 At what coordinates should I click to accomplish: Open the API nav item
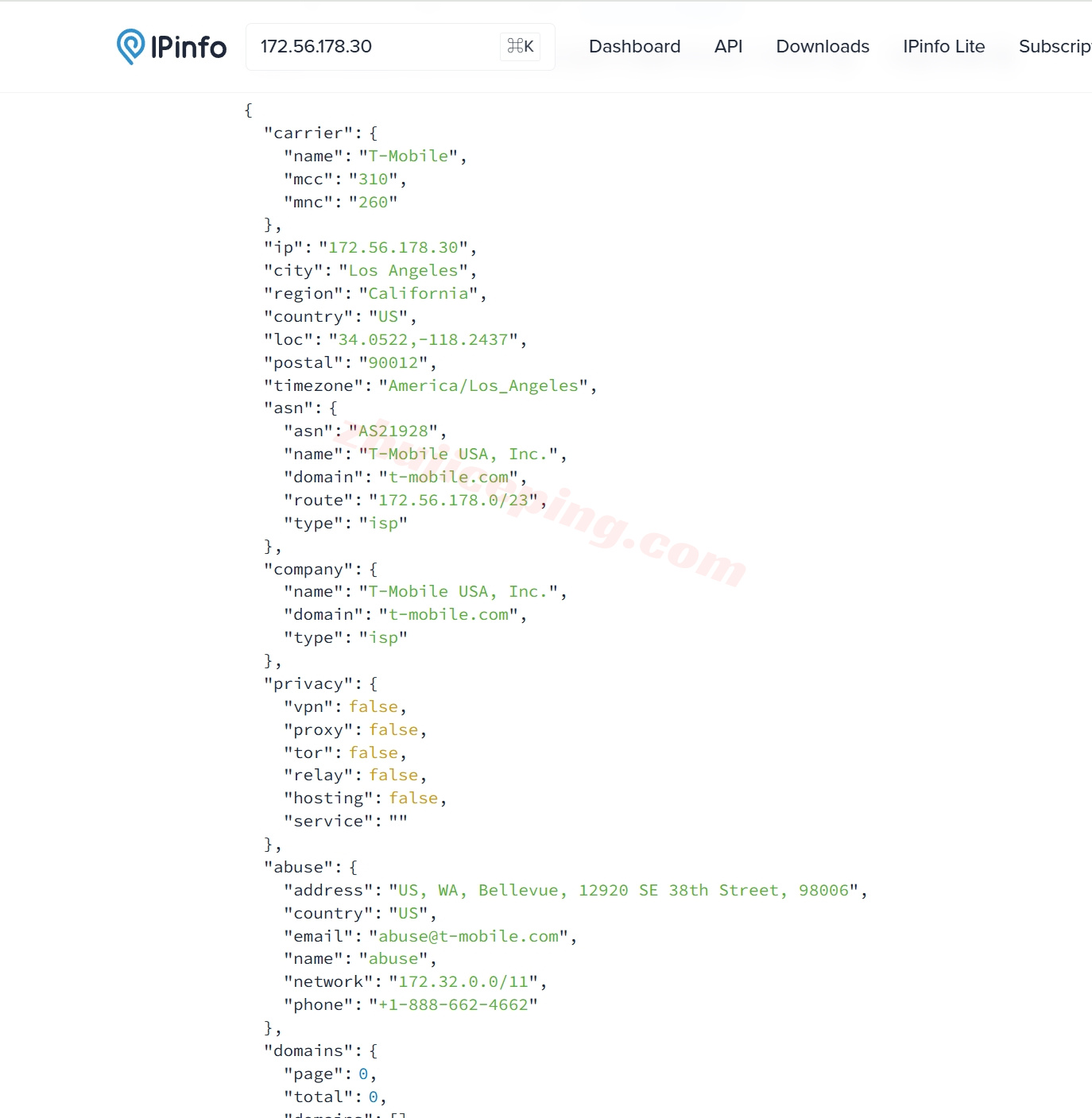pos(728,46)
